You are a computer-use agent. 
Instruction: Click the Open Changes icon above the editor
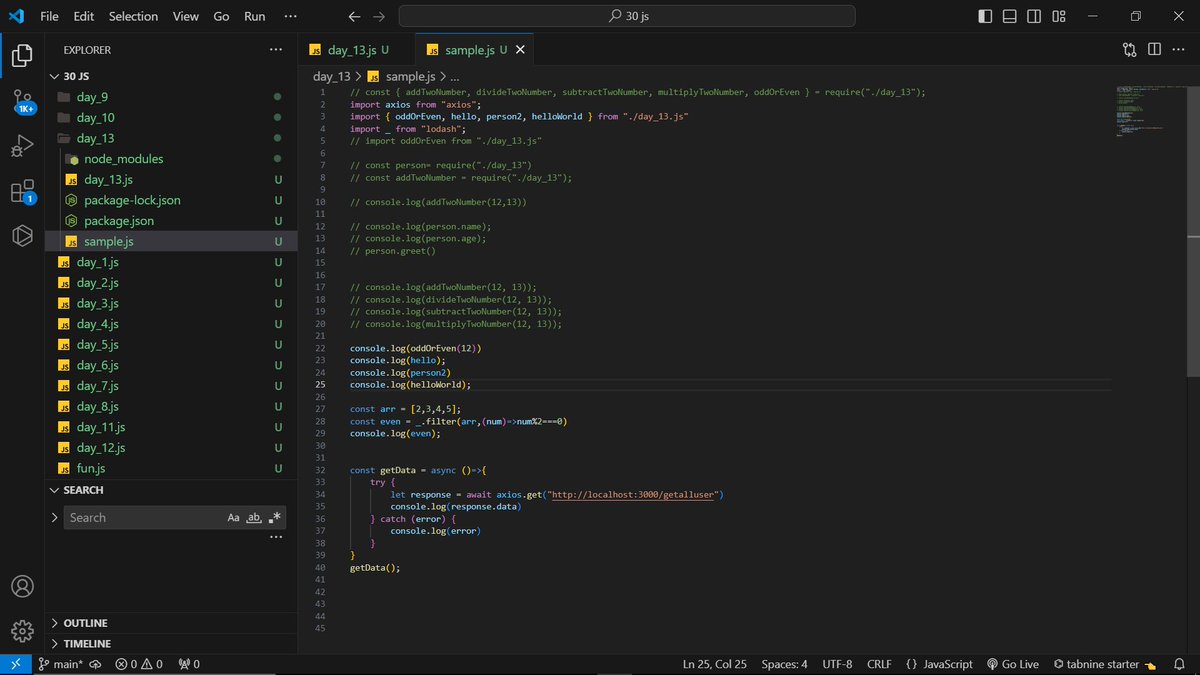[1129, 48]
